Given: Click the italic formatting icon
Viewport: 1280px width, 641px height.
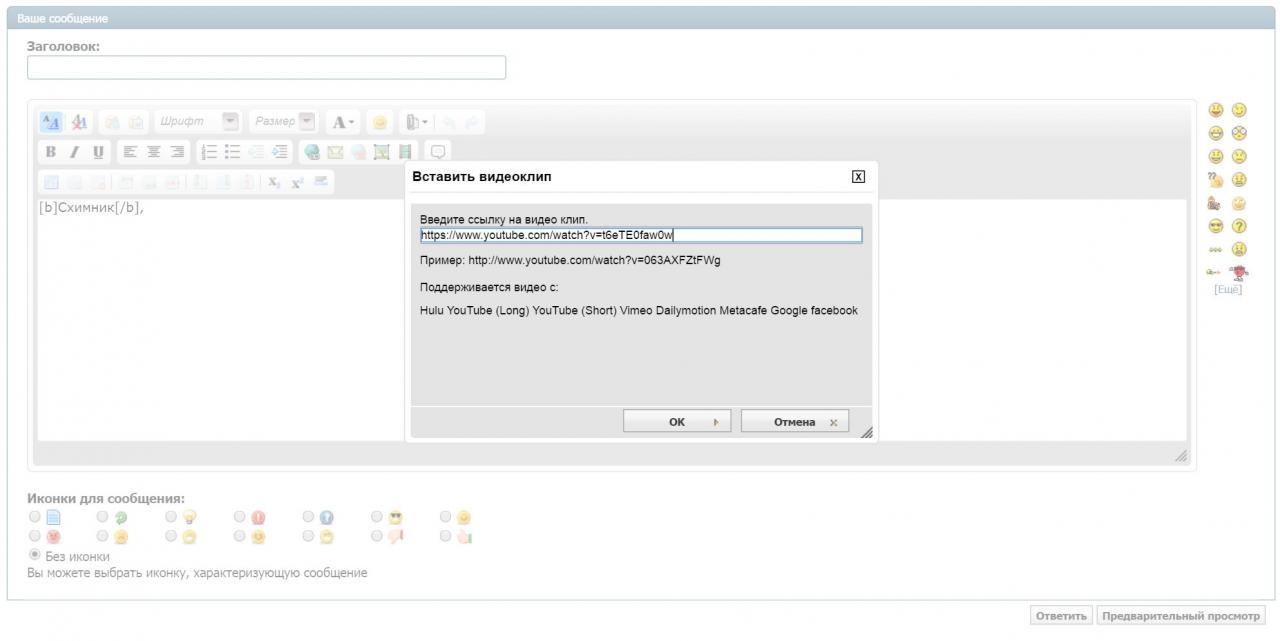Looking at the screenshot, I should [x=74, y=152].
